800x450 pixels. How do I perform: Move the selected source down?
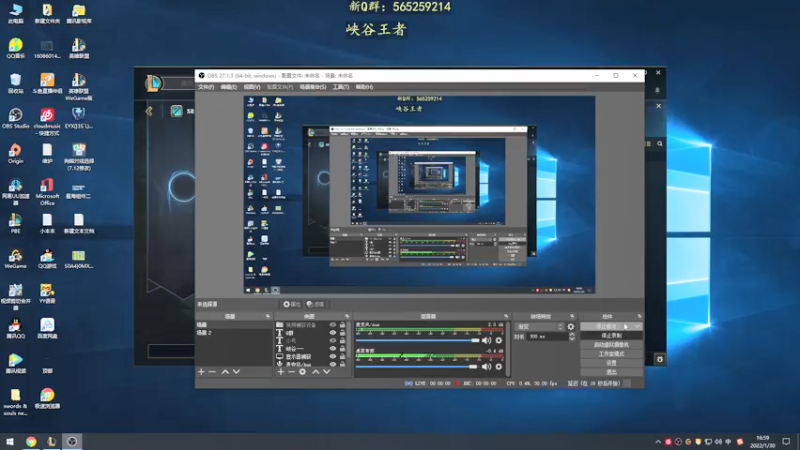click(327, 371)
